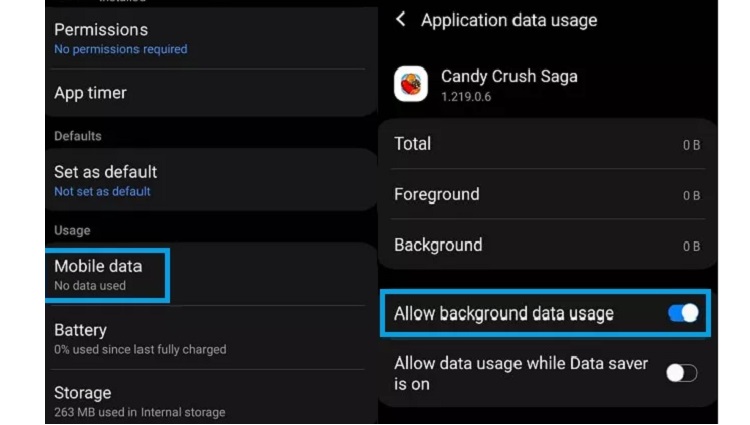Tap the Total data usage row
Screen dimensions: 750x425
click(548, 144)
